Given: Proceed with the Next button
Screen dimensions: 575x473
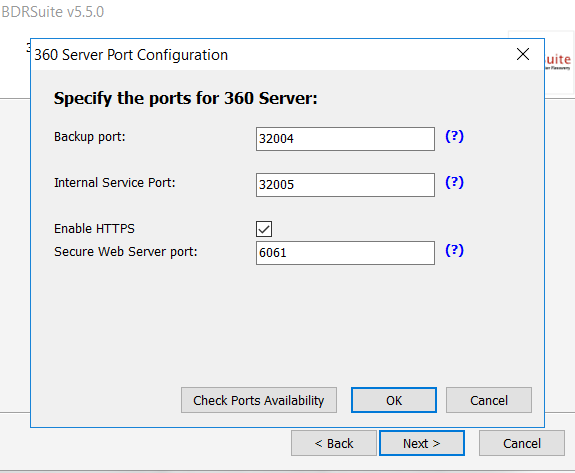Looking at the screenshot, I should [422, 443].
